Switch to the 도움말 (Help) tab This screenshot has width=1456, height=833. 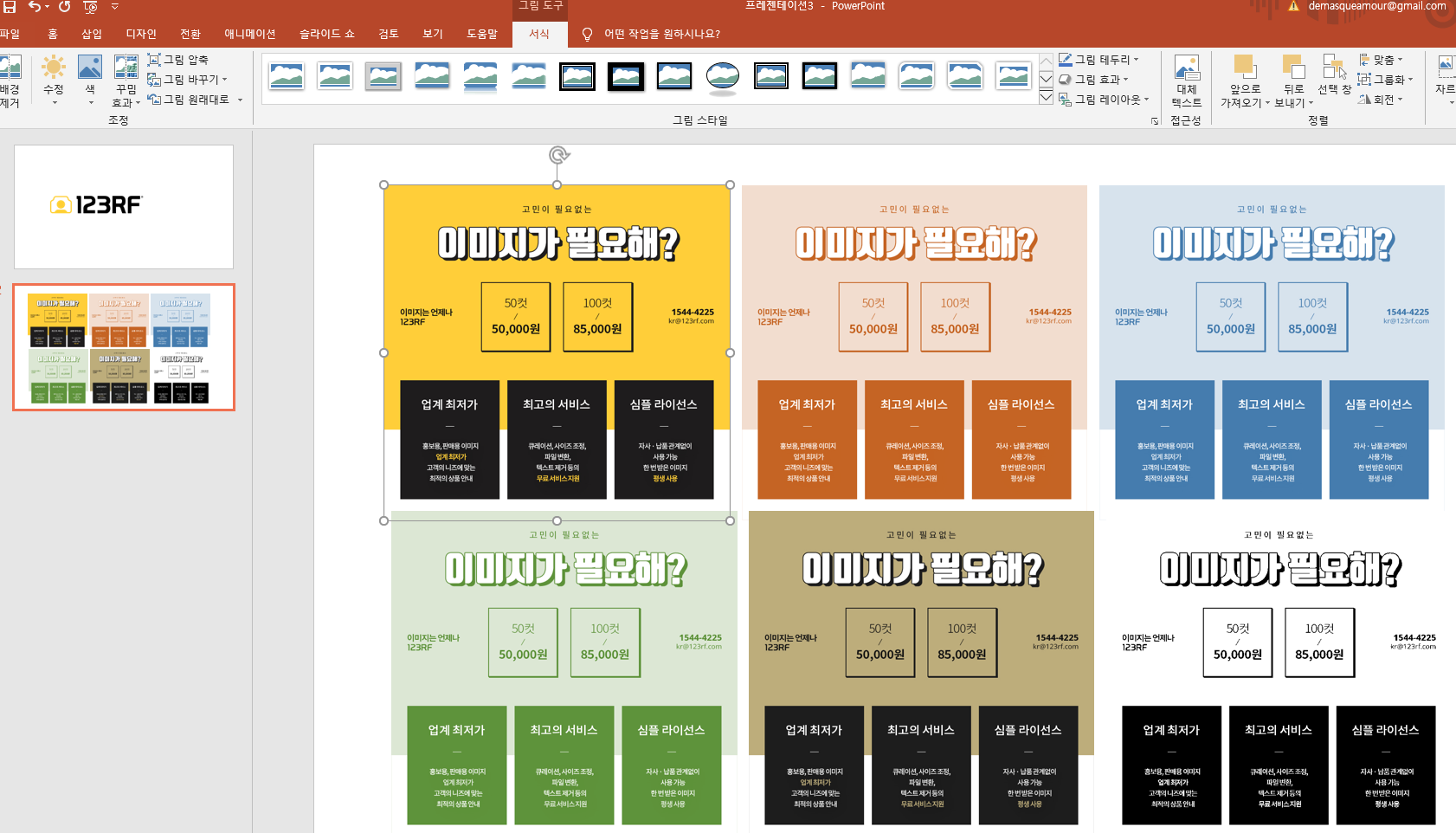(x=482, y=35)
